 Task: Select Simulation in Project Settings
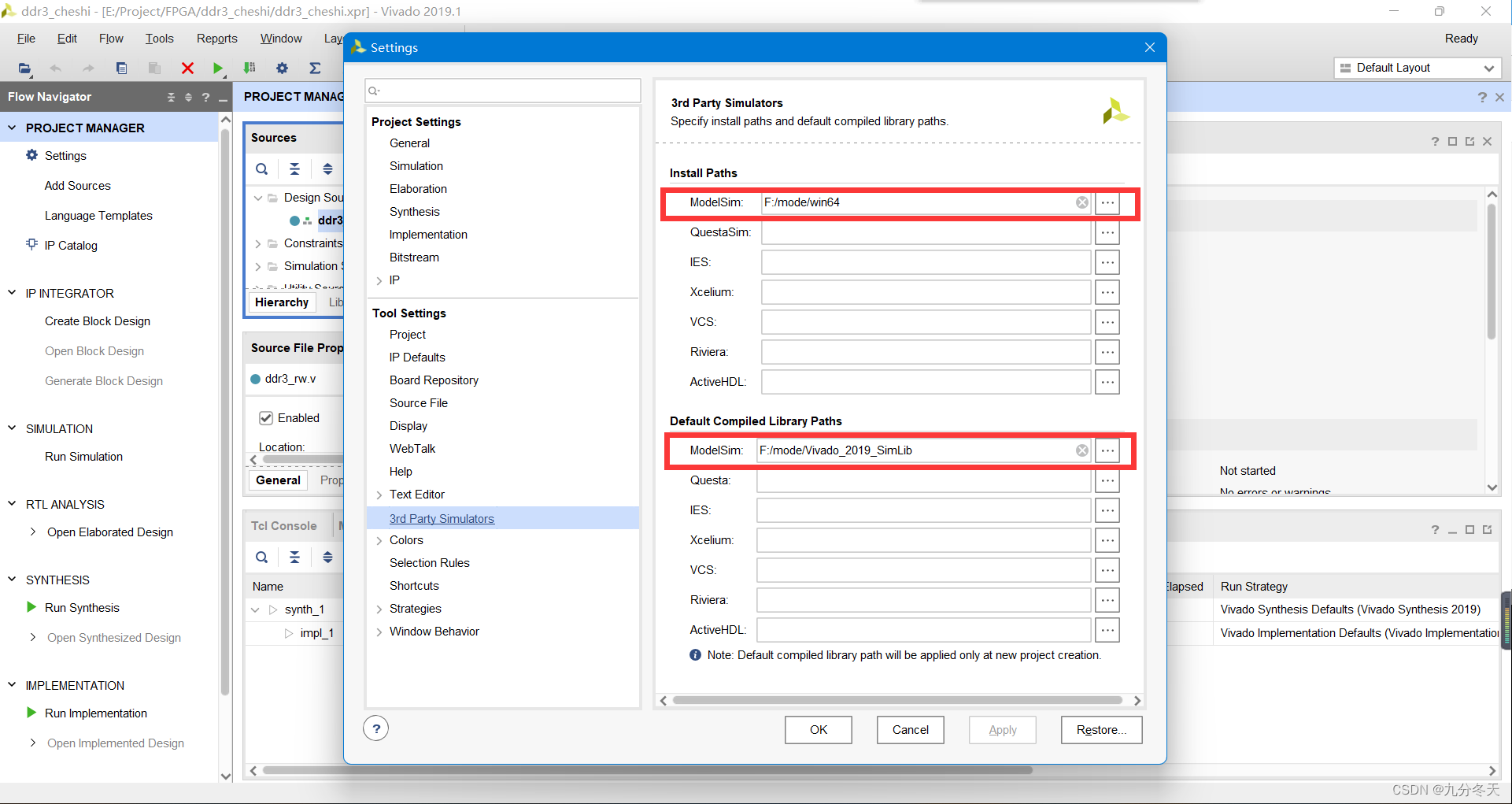click(x=416, y=166)
